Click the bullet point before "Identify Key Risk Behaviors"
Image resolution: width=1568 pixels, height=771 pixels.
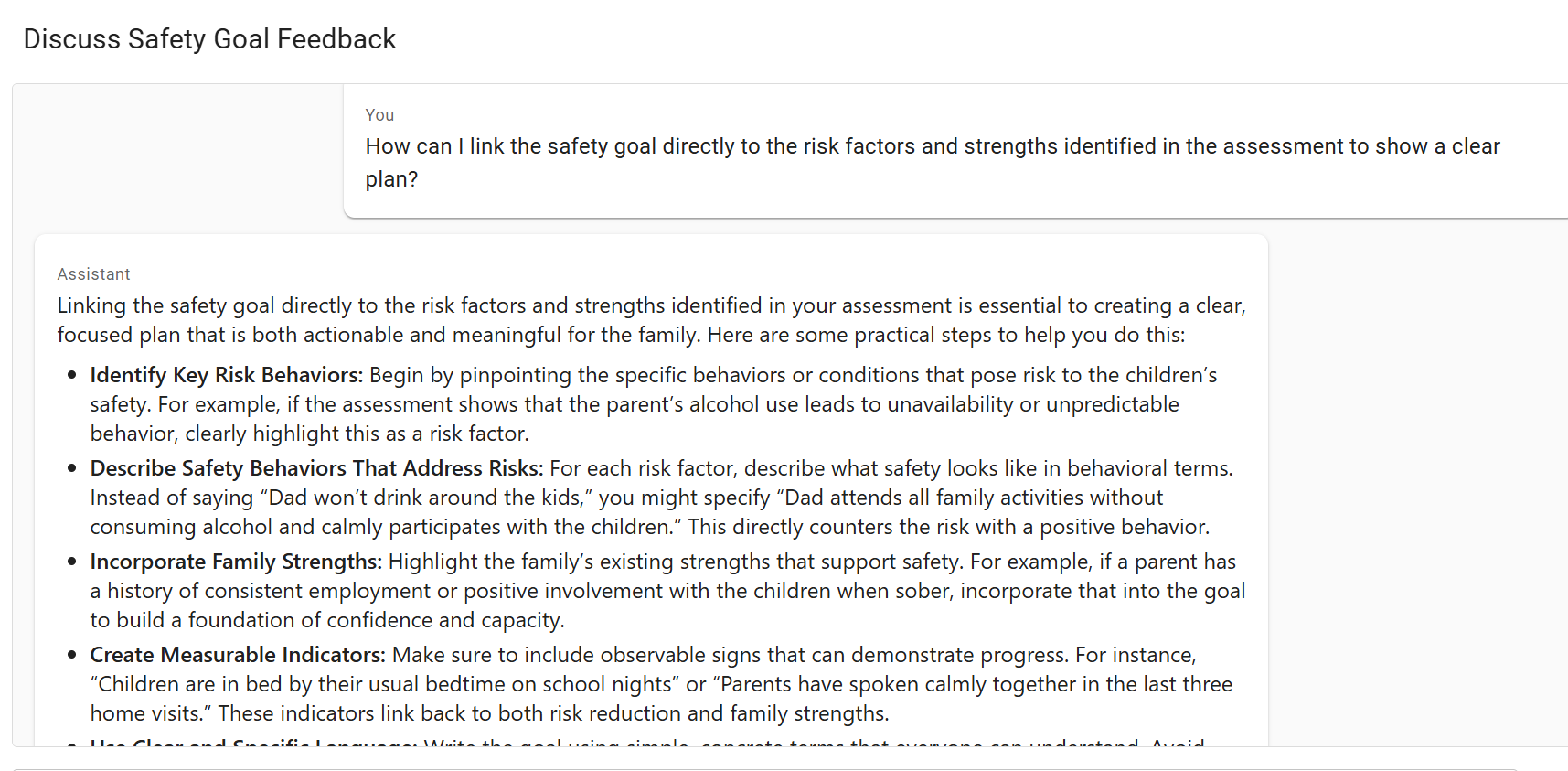71,375
